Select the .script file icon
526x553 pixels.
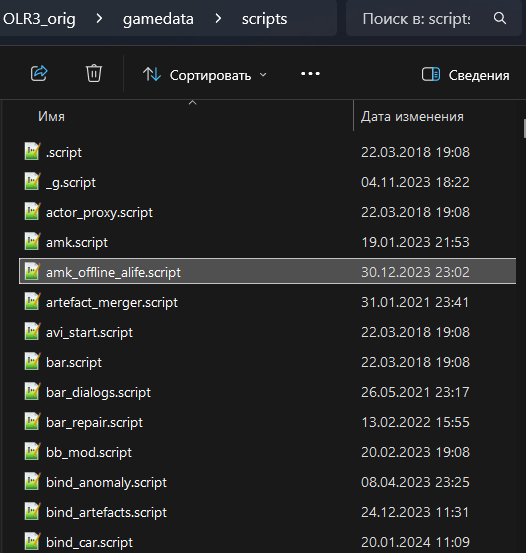point(32,151)
